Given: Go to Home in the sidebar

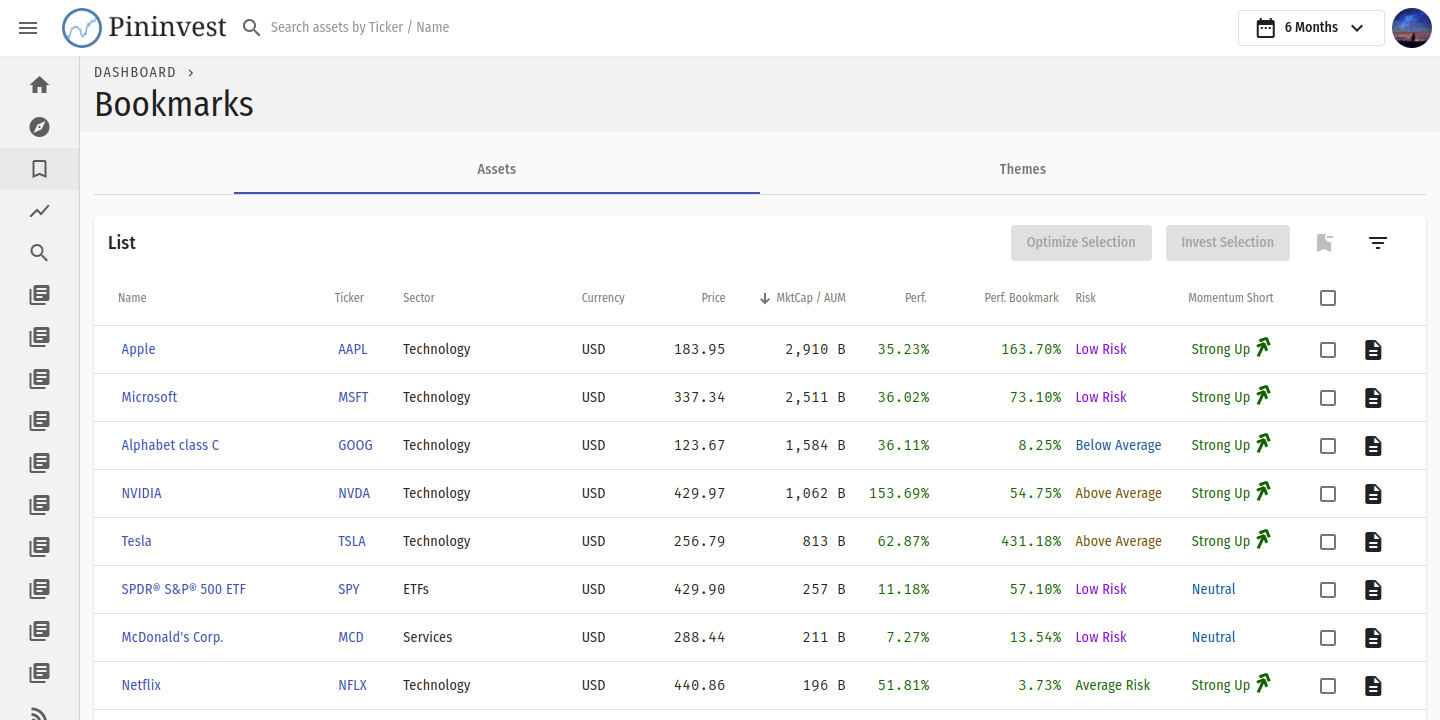Looking at the screenshot, I should [39, 85].
